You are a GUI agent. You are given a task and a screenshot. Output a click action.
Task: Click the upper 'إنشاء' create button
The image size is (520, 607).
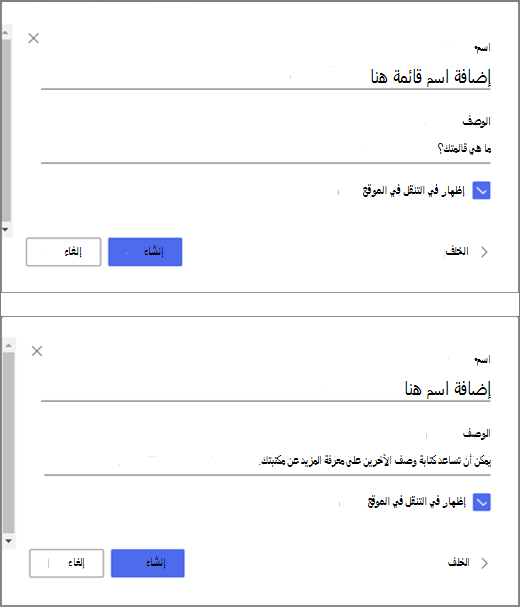[145, 252]
